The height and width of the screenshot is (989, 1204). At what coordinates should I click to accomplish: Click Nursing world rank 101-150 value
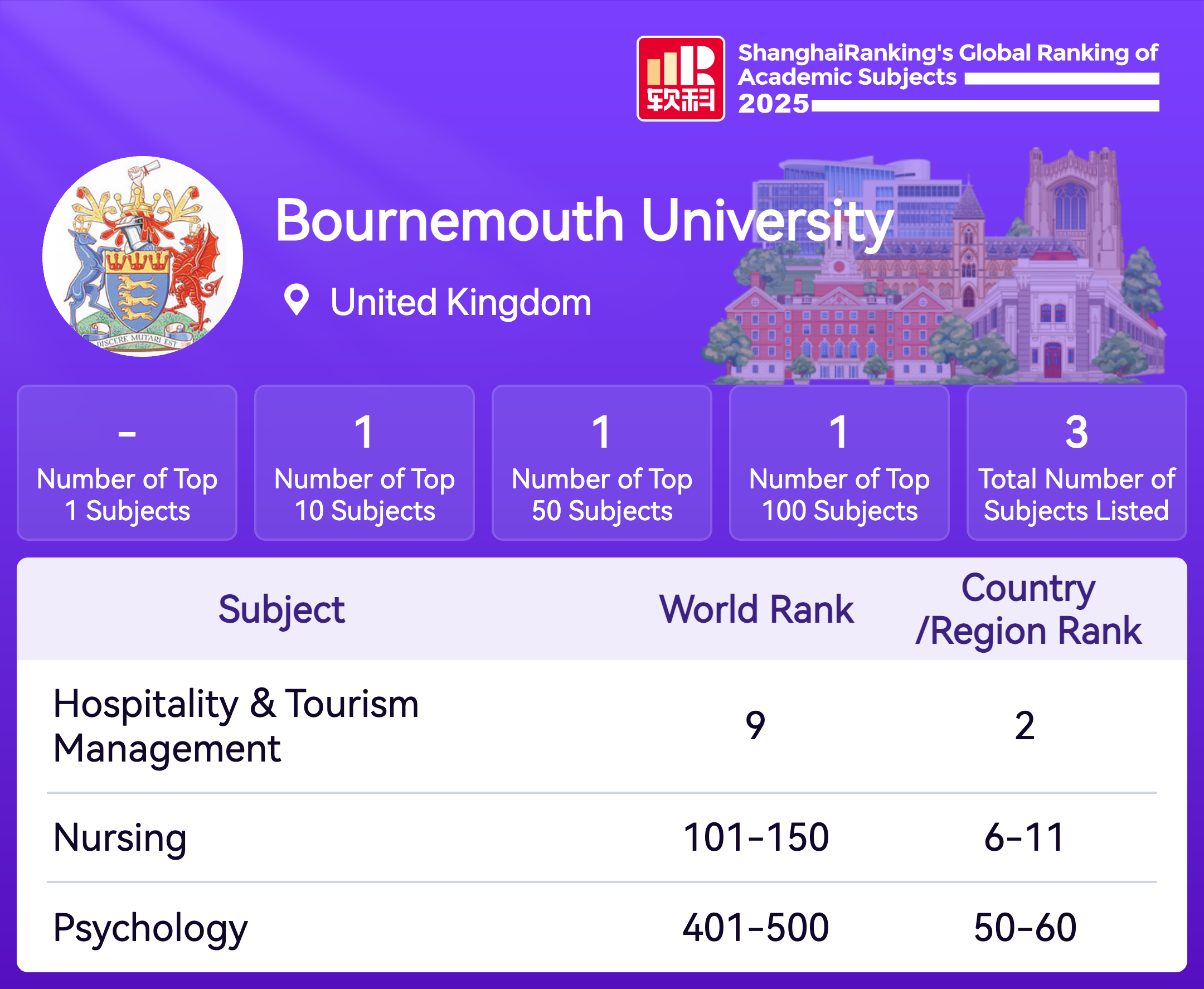(x=755, y=837)
